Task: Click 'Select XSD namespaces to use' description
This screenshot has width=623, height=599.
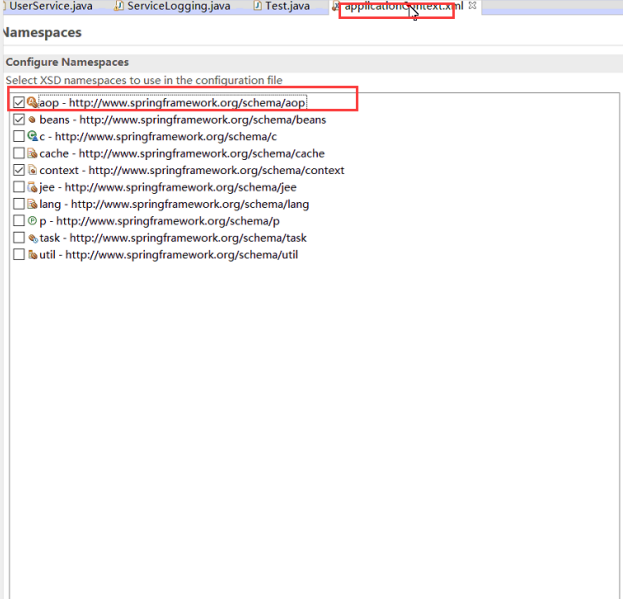Action: tap(144, 80)
